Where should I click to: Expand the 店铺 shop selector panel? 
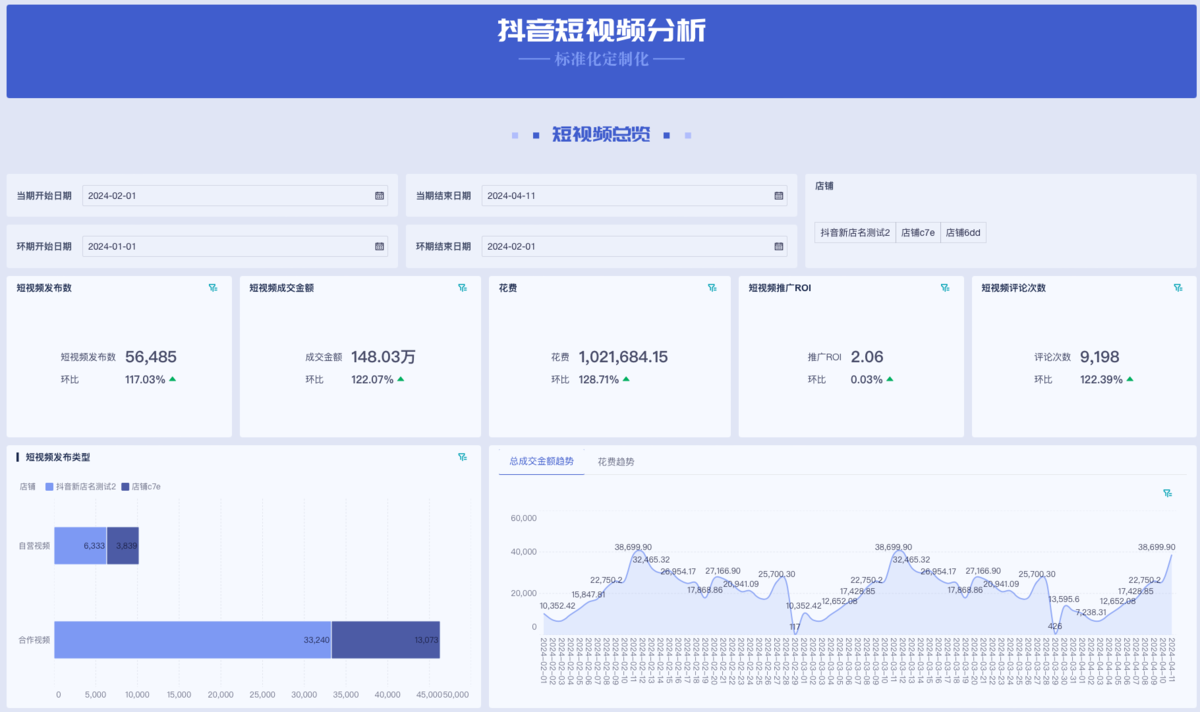[x=822, y=184]
